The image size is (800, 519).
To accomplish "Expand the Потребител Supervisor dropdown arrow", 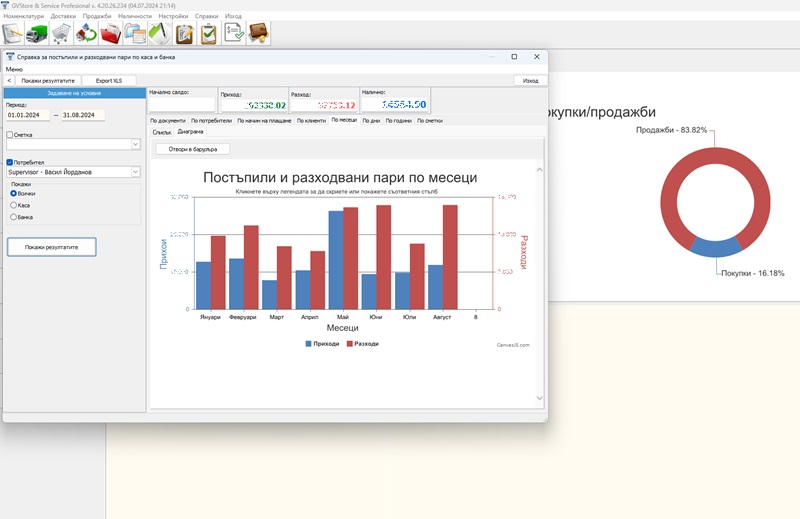I will (x=135, y=172).
